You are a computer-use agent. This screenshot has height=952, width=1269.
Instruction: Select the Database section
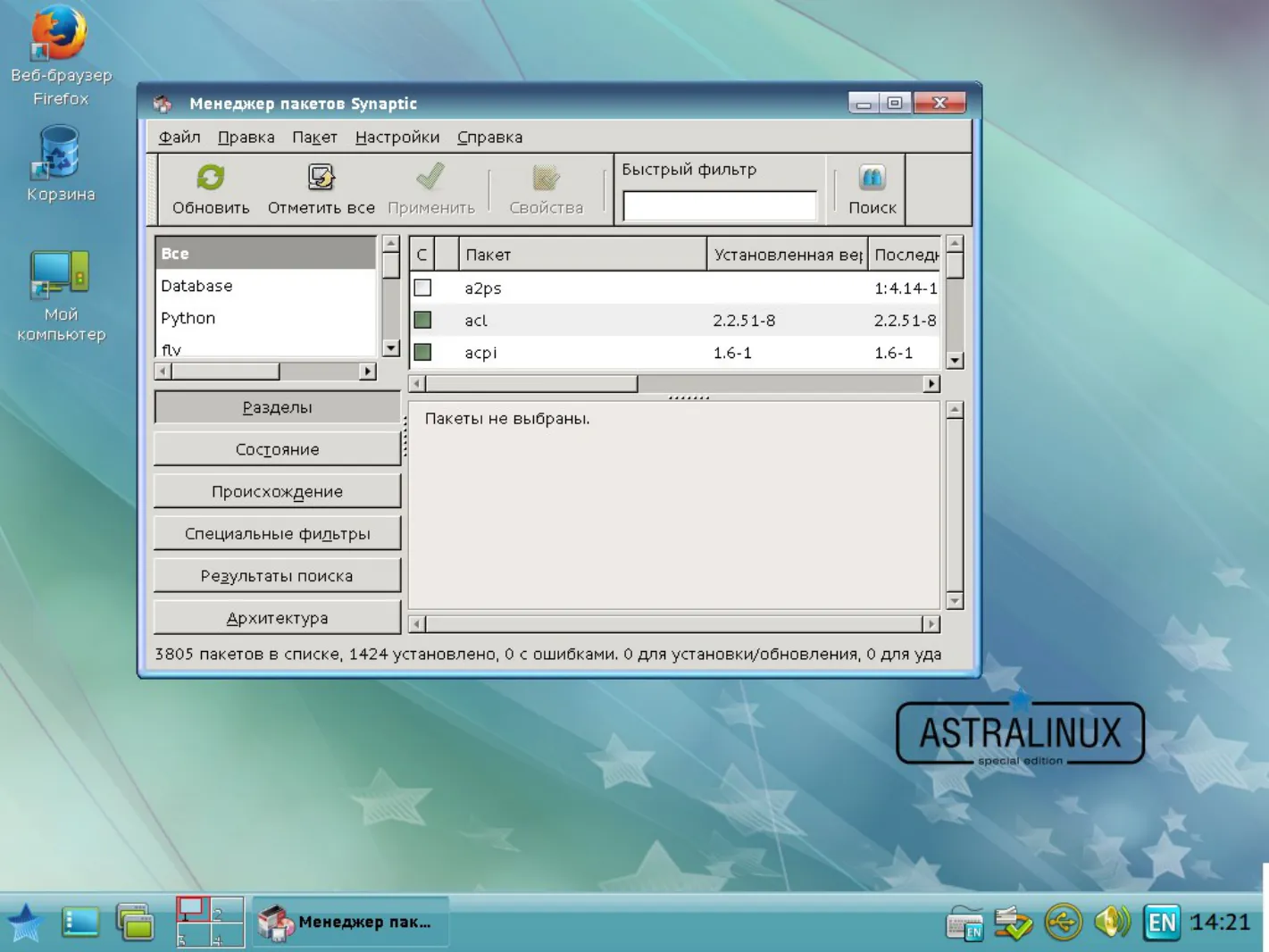(x=266, y=286)
